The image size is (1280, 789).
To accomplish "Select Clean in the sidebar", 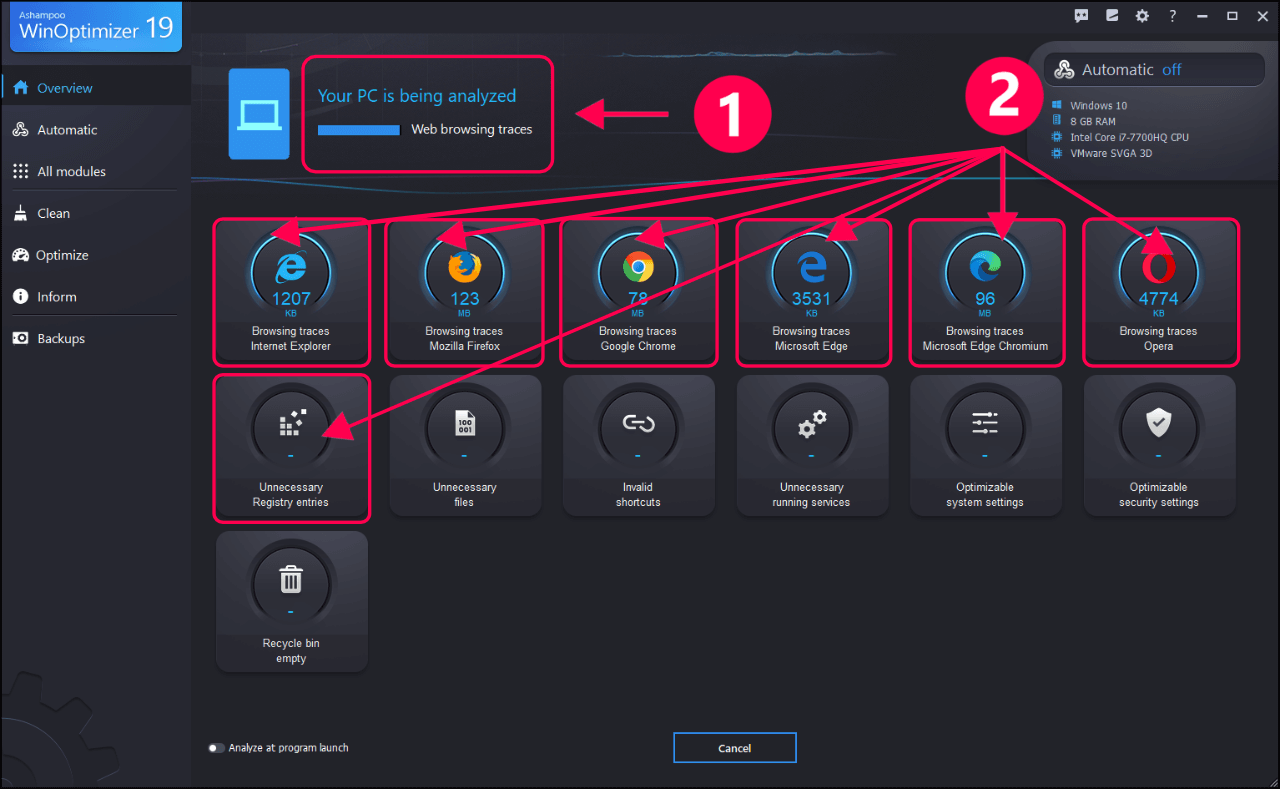I will [95, 213].
